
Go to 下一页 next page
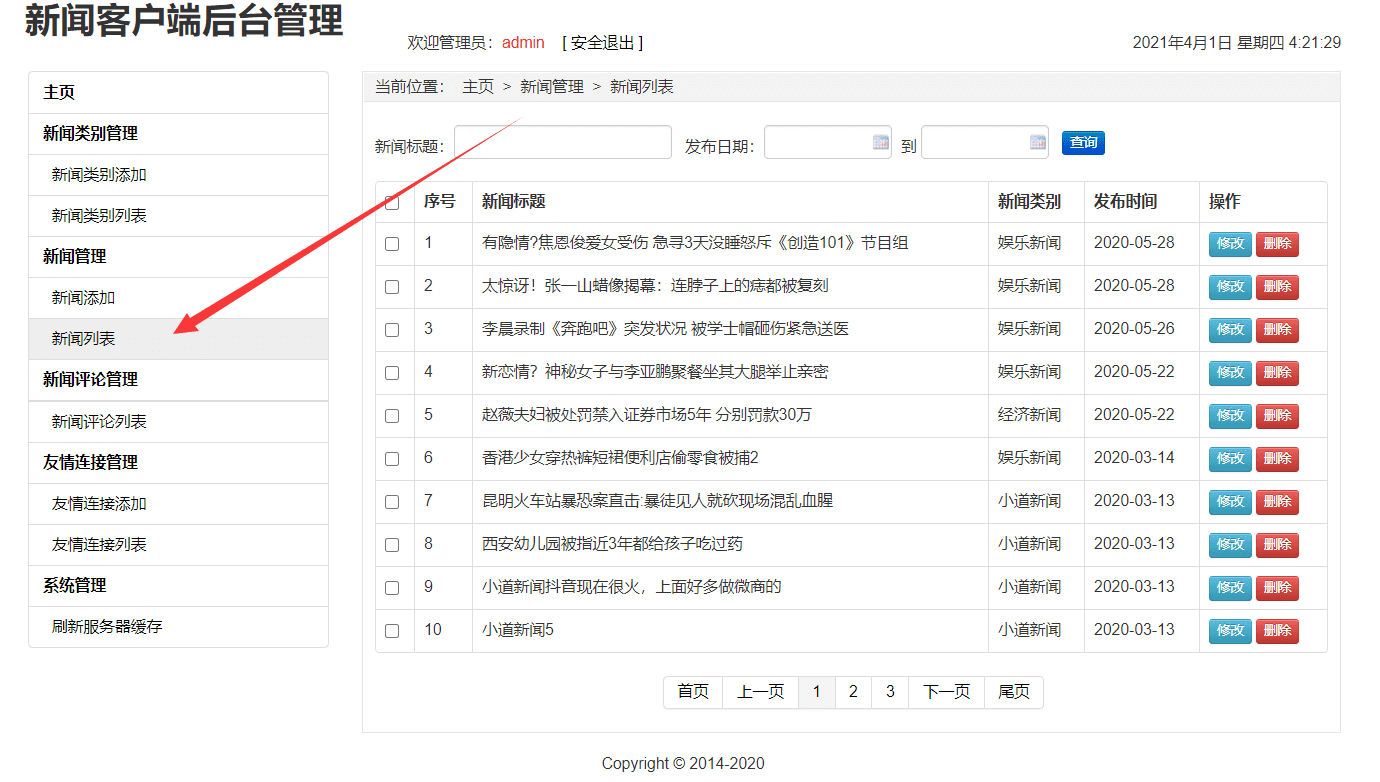[x=946, y=692]
